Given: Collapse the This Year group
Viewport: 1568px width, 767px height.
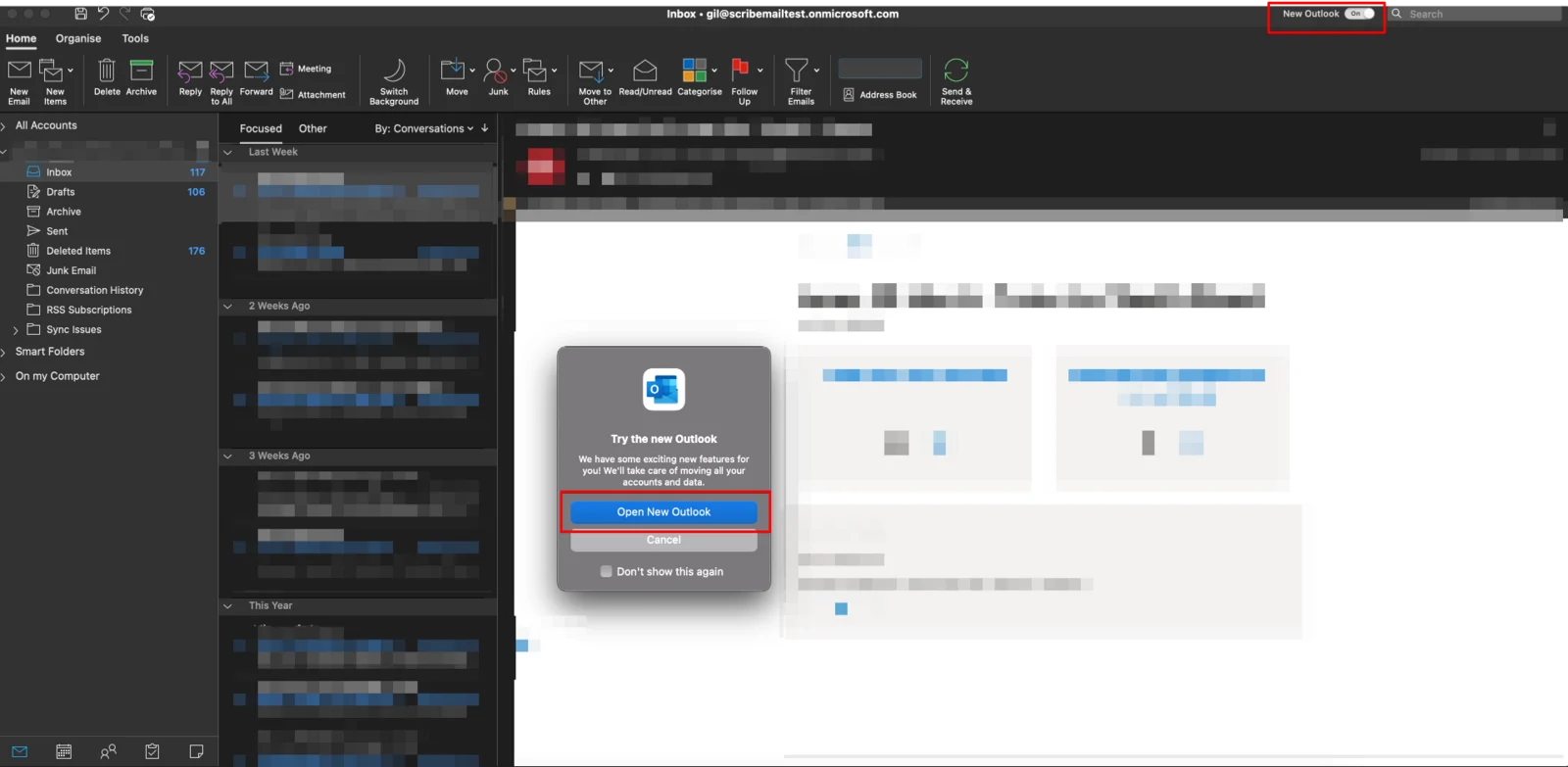Looking at the screenshot, I should [227, 606].
